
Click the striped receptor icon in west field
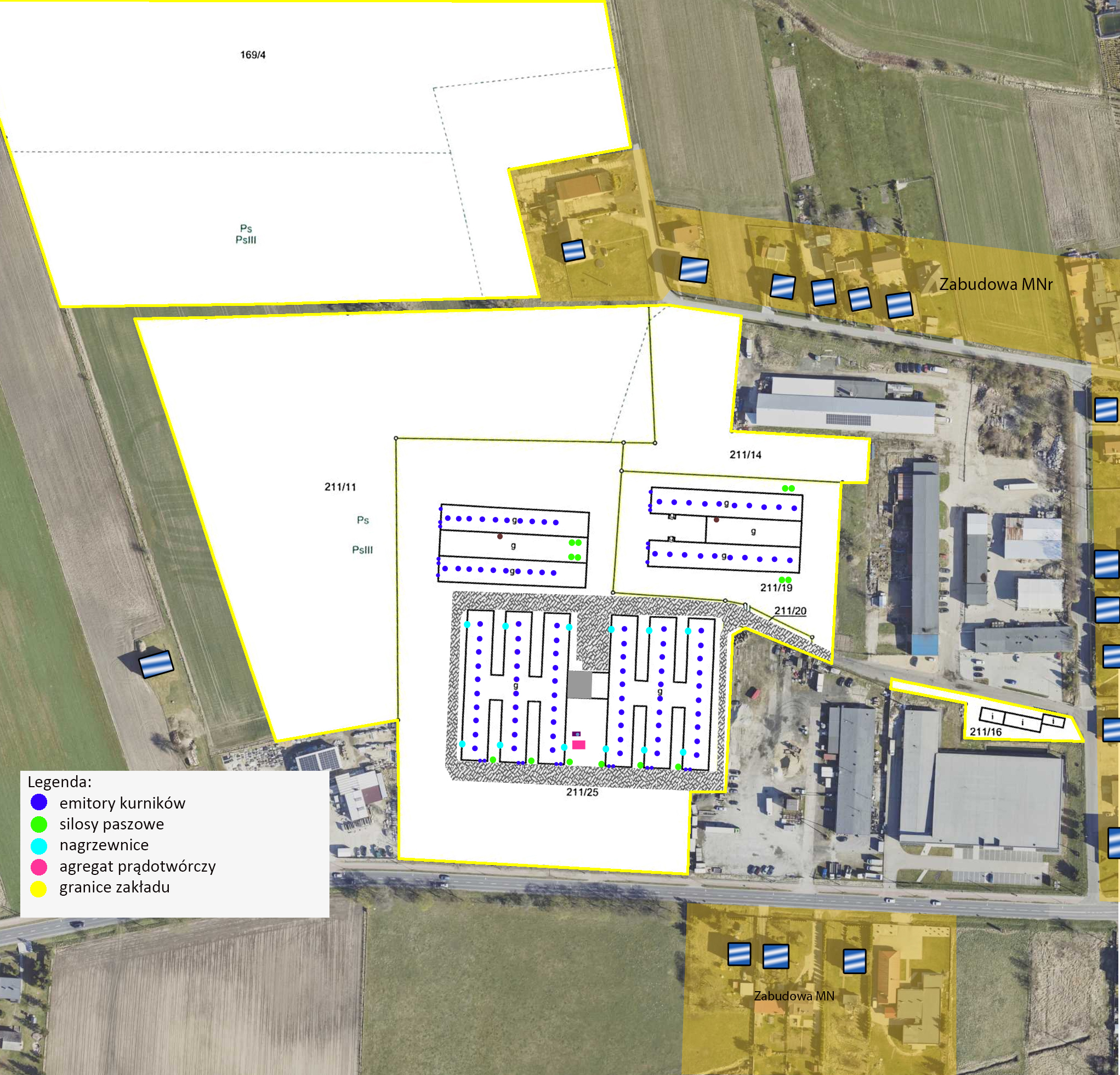(156, 664)
